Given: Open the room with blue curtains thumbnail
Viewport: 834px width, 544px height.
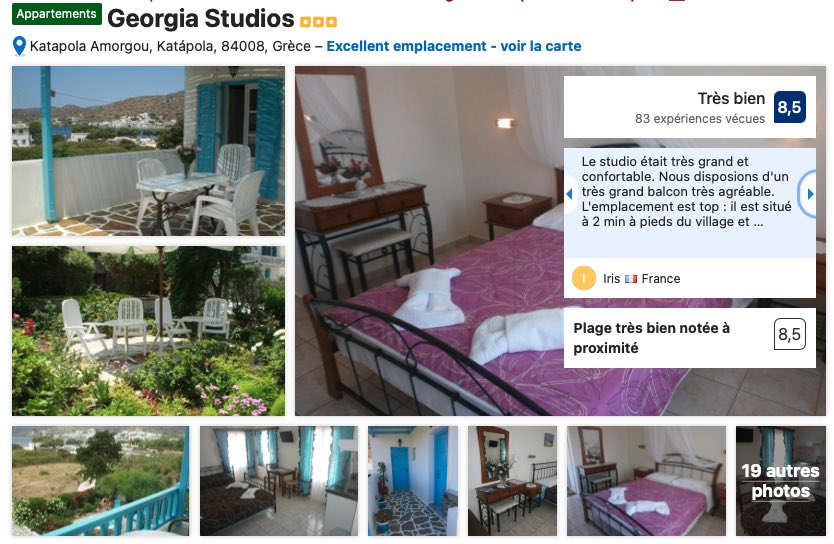Looking at the screenshot, I should pyautogui.click(x=279, y=481).
